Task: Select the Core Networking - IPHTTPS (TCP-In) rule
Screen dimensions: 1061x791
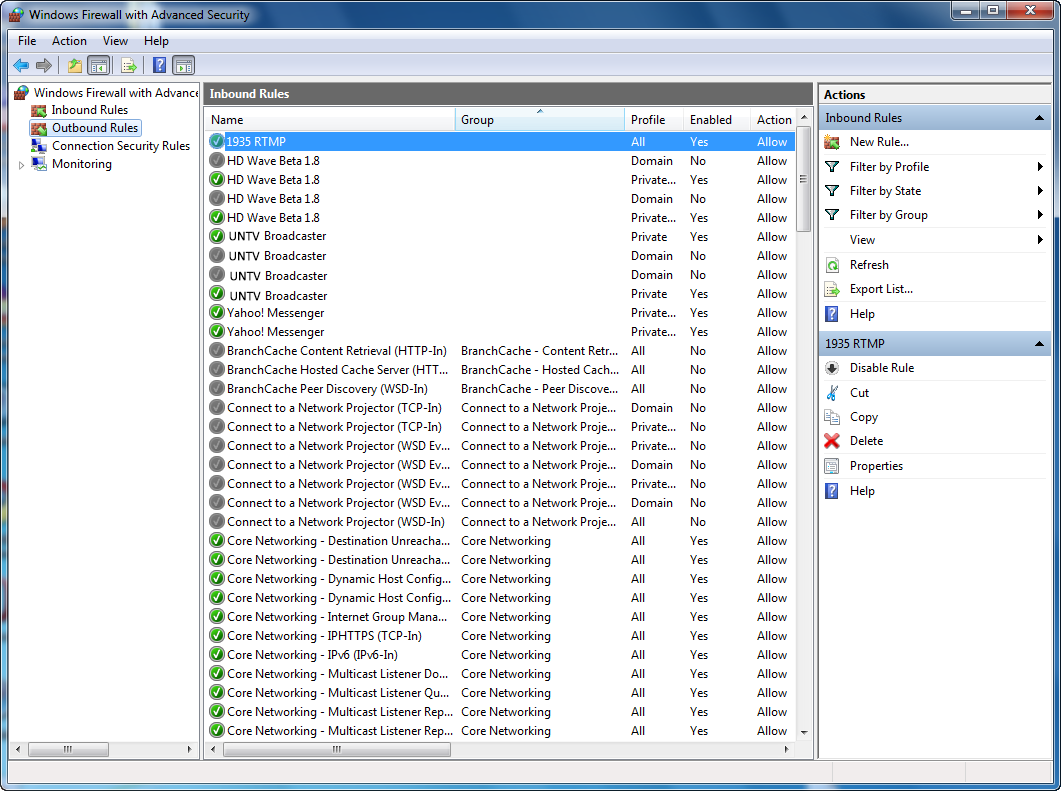Action: 500,636
